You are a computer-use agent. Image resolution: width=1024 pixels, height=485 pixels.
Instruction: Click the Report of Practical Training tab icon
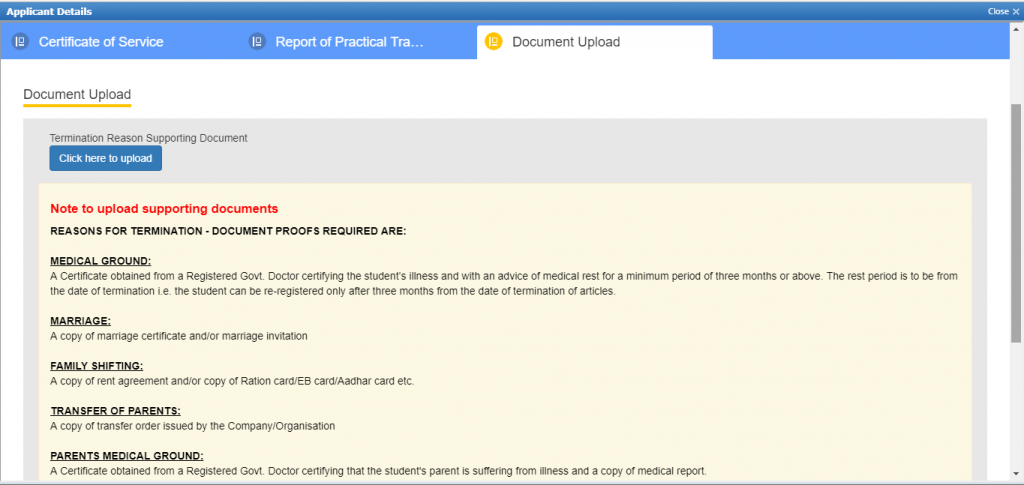[257, 42]
